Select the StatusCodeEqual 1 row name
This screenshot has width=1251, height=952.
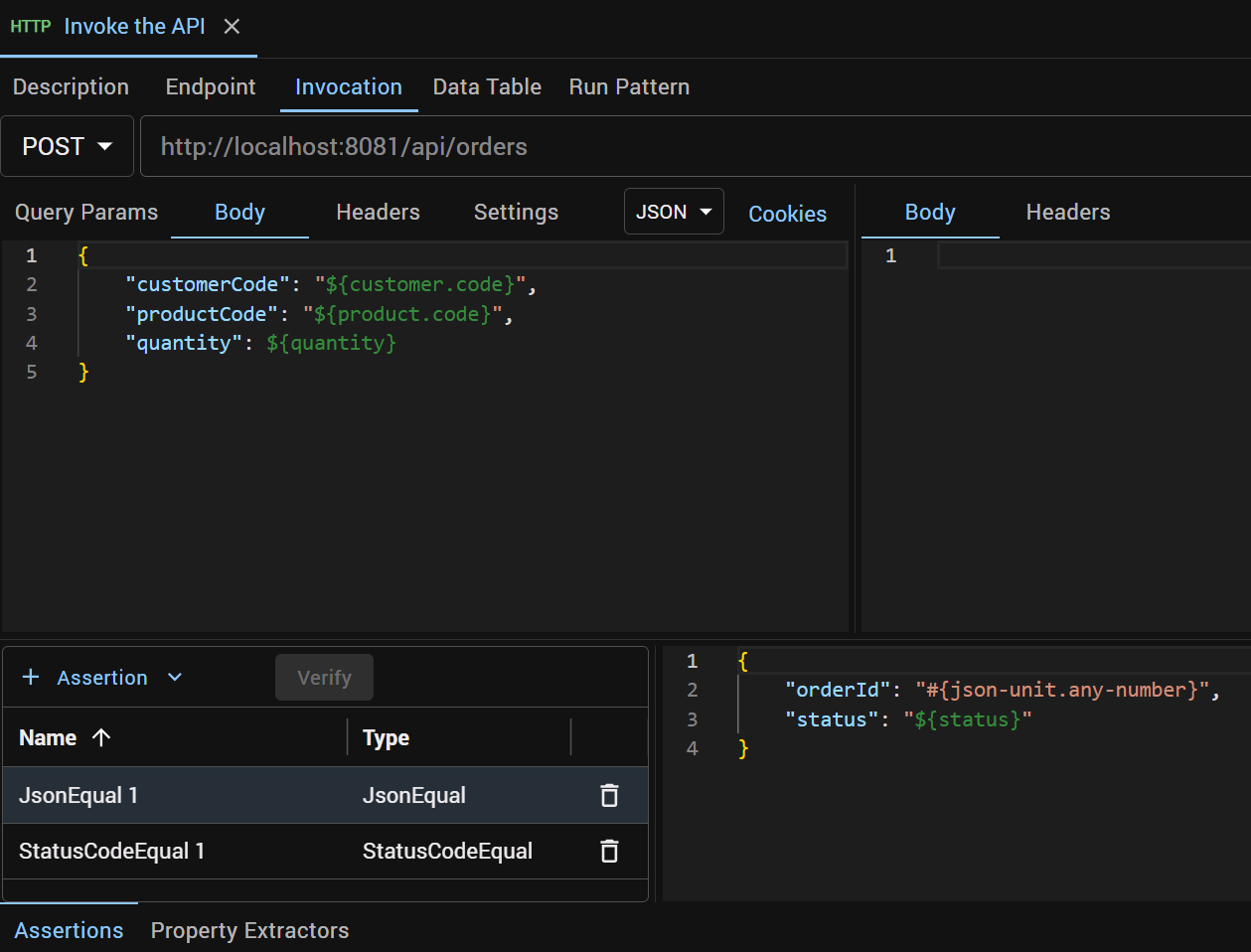point(111,851)
